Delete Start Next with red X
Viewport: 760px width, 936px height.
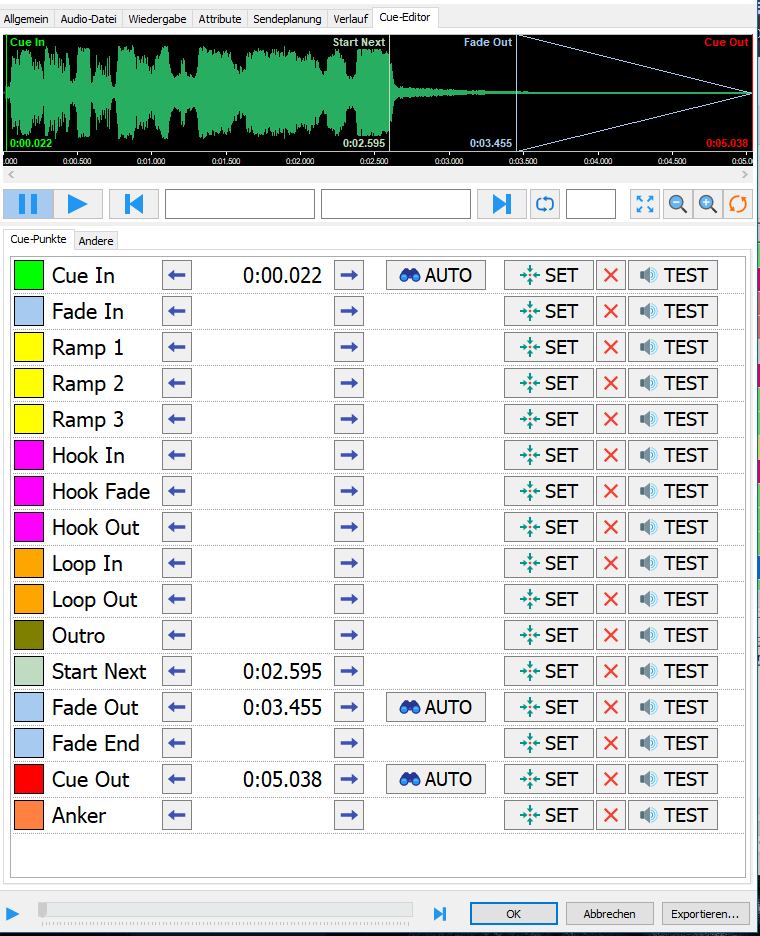611,672
